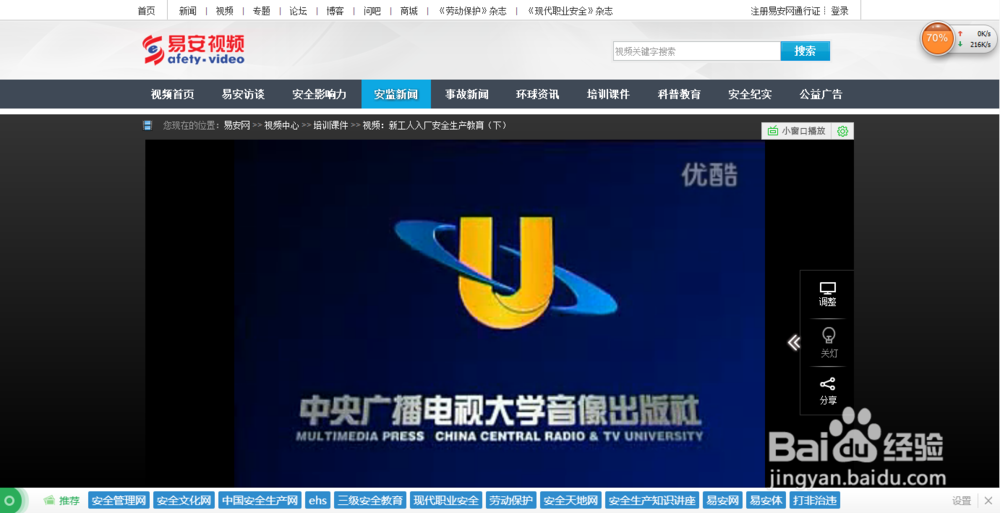Click 问吧 in the top bar

372,10
